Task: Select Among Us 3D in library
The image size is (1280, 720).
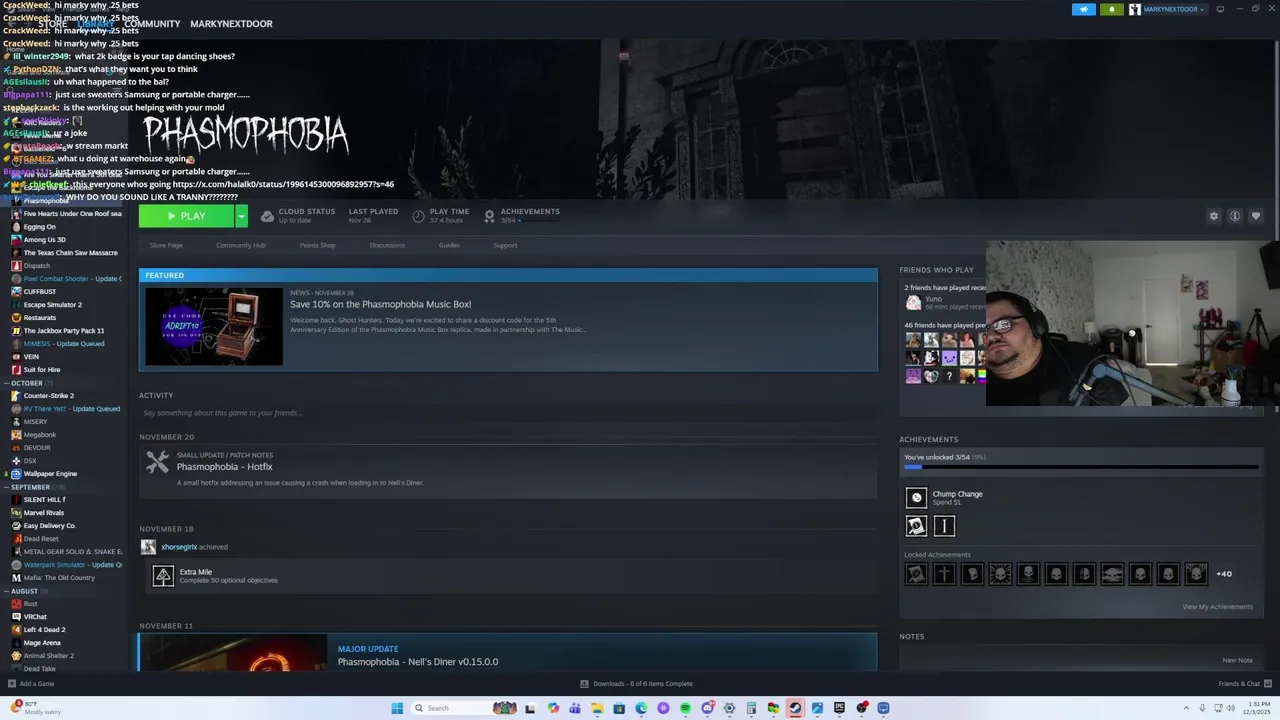Action: tap(44, 240)
